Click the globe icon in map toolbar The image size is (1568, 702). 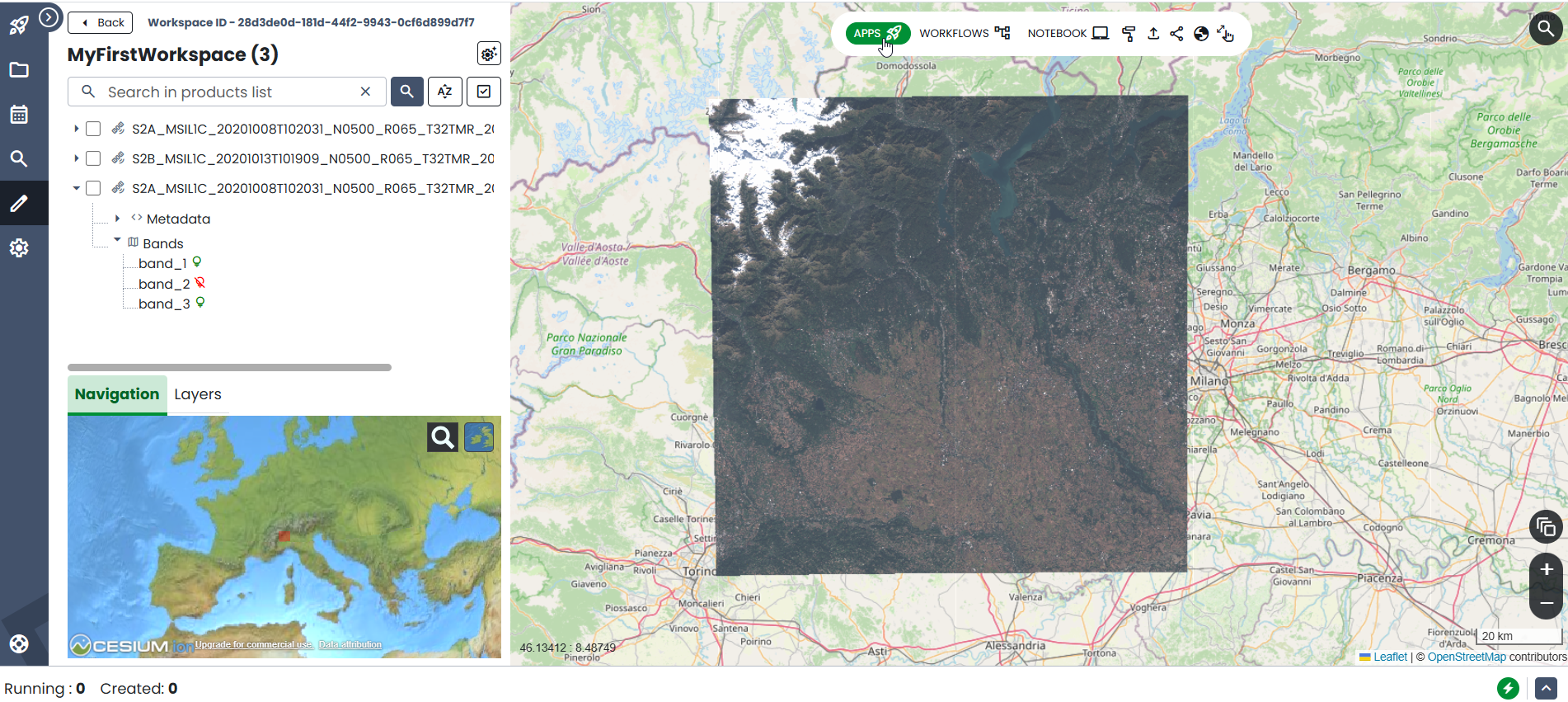1201,34
